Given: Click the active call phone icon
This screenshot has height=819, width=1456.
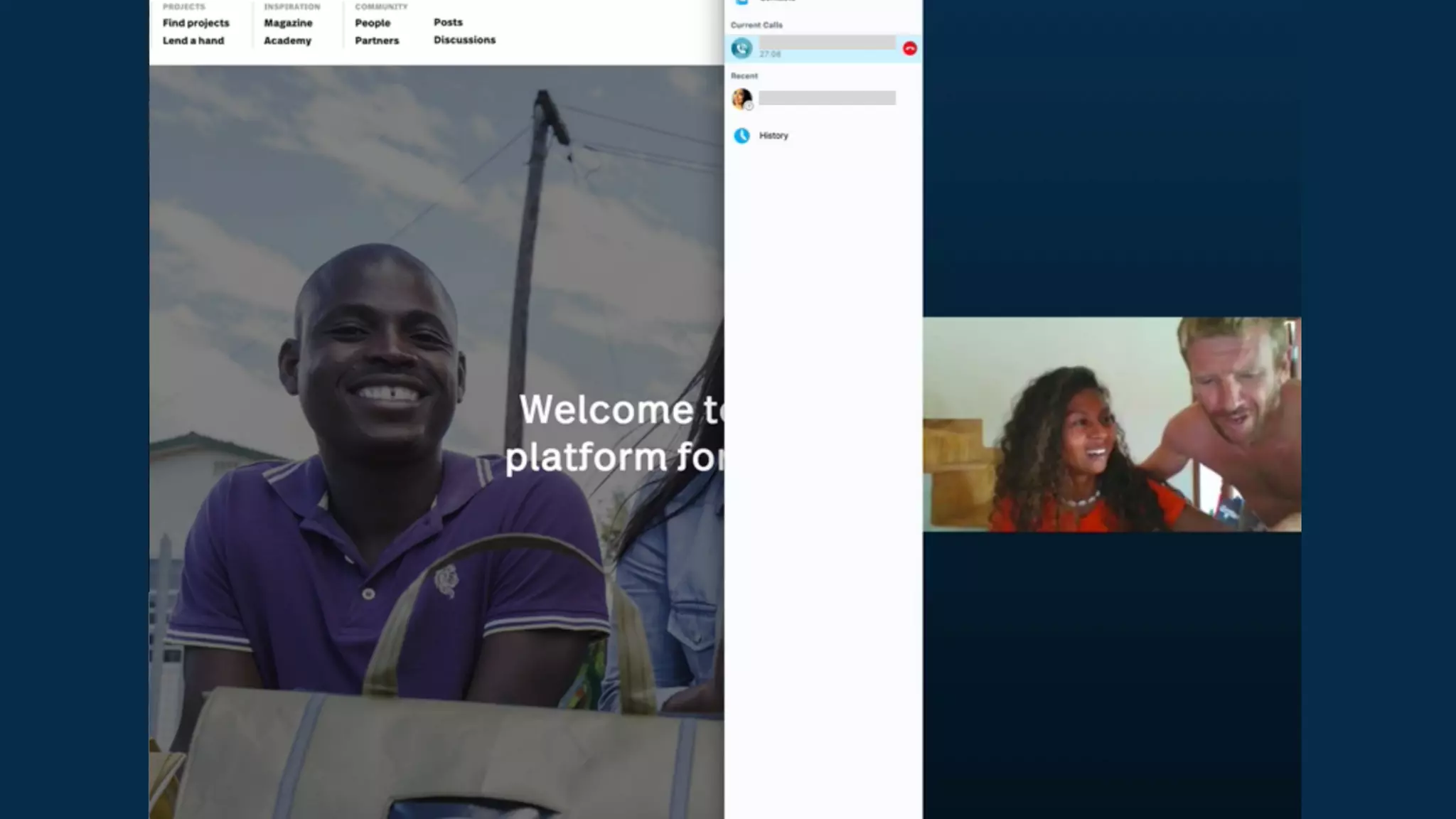Looking at the screenshot, I should (x=742, y=48).
